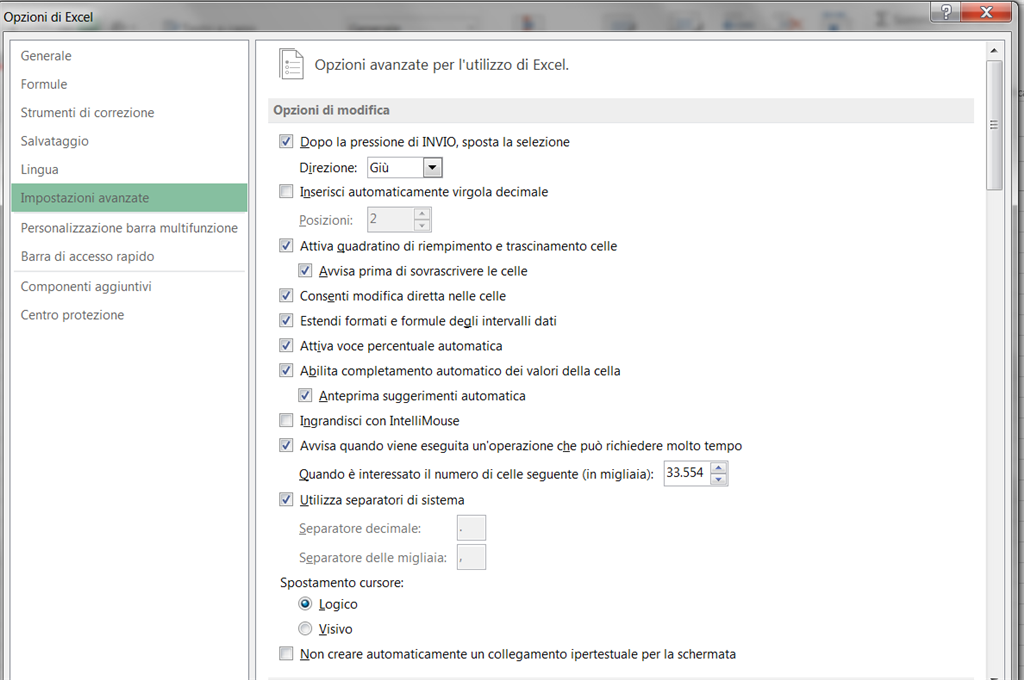The height and width of the screenshot is (680, 1024).
Task: Click the vertical scrollbar thumb
Action: [x=994, y=125]
